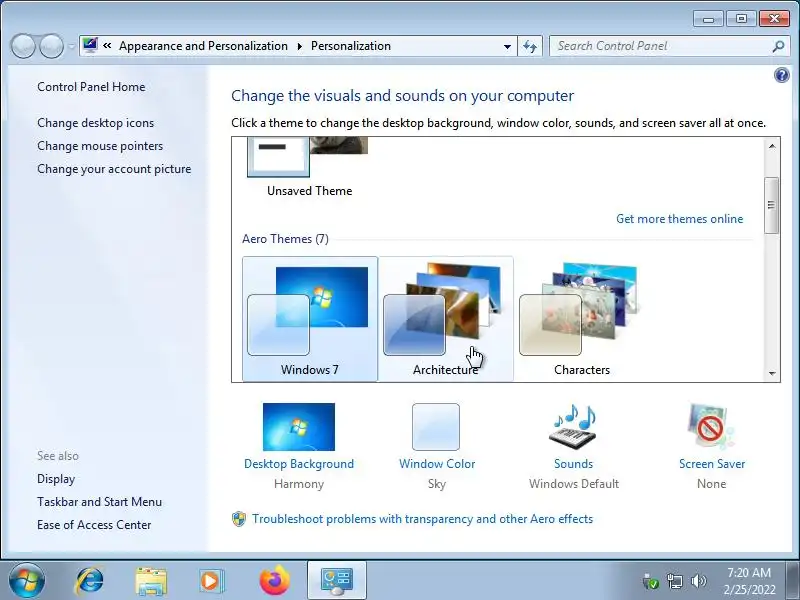Open Ease of Access Center link
This screenshot has width=800, height=600.
94,525
